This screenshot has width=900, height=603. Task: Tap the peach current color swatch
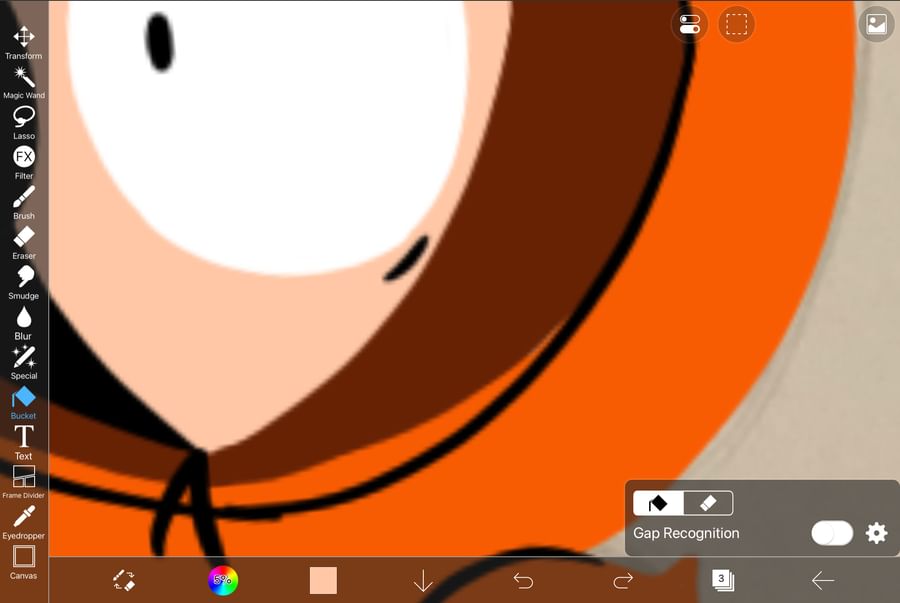[x=323, y=580]
